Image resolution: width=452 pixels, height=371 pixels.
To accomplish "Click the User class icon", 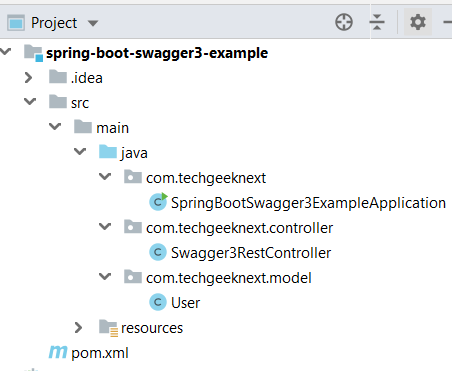I will click(158, 302).
